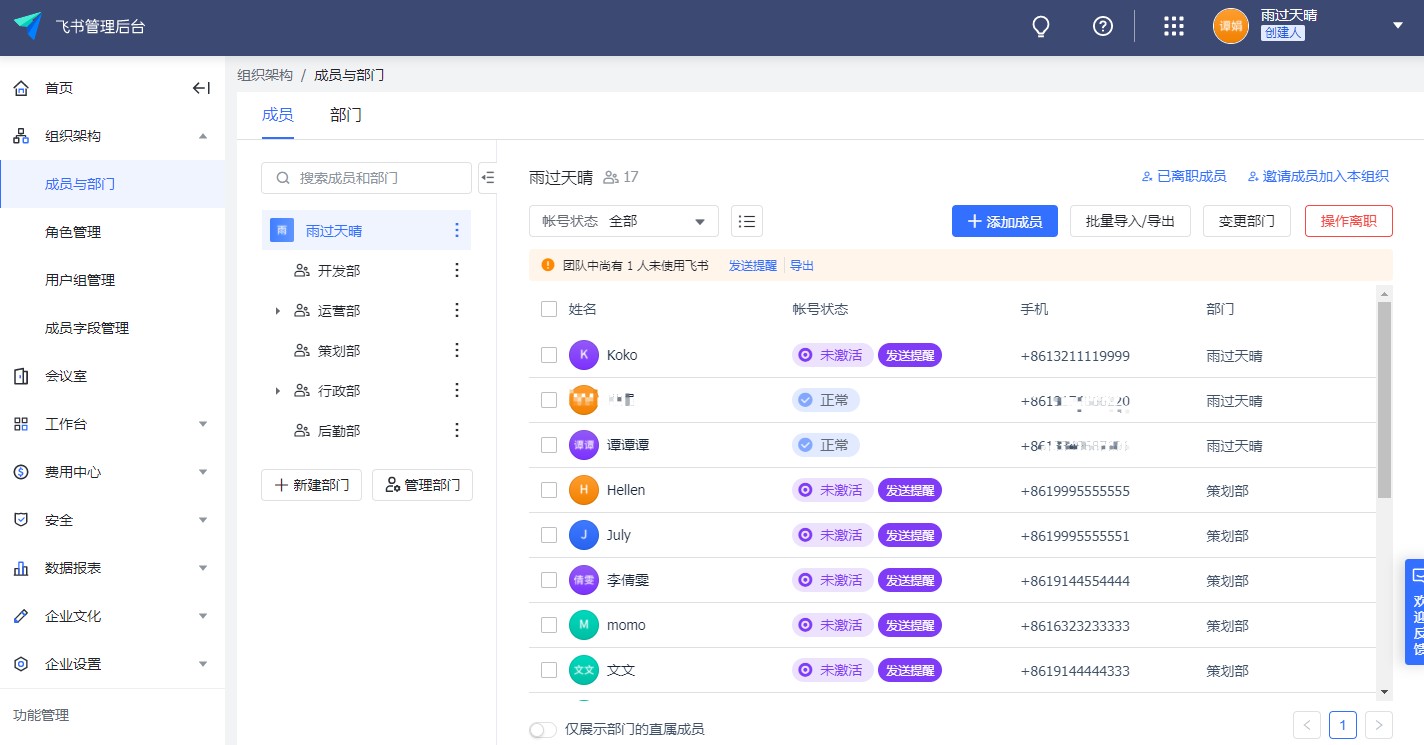Screen dimensions: 1424x745
Task: Click the 已离职成员 link
Action: point(1184,176)
